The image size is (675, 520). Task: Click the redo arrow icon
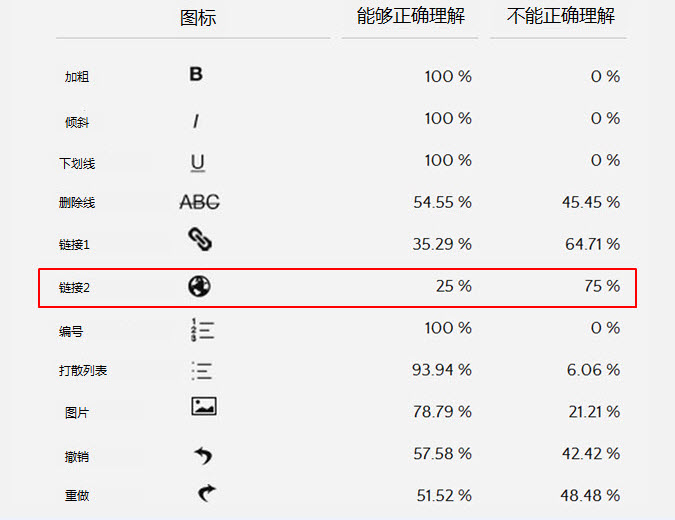pyautogui.click(x=206, y=494)
